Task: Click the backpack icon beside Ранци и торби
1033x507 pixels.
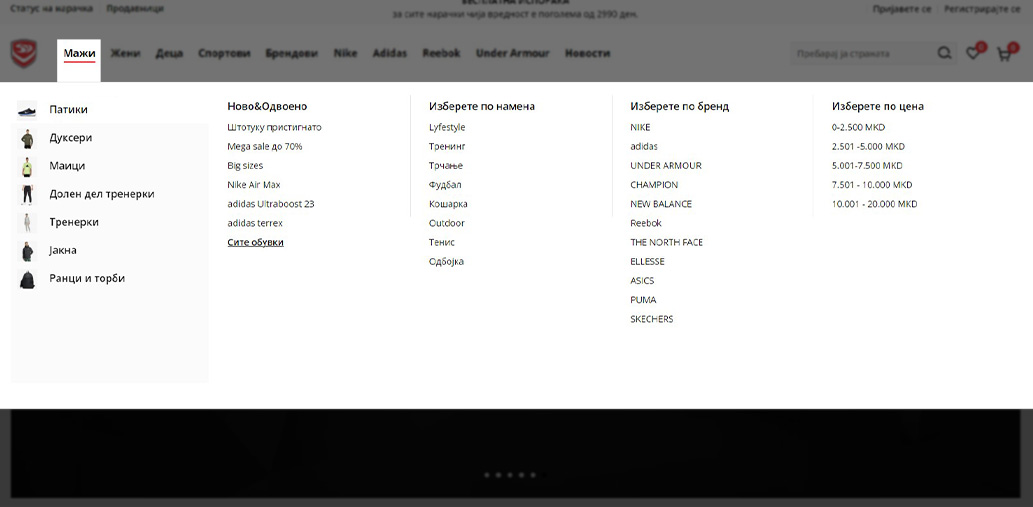Action: (27, 279)
